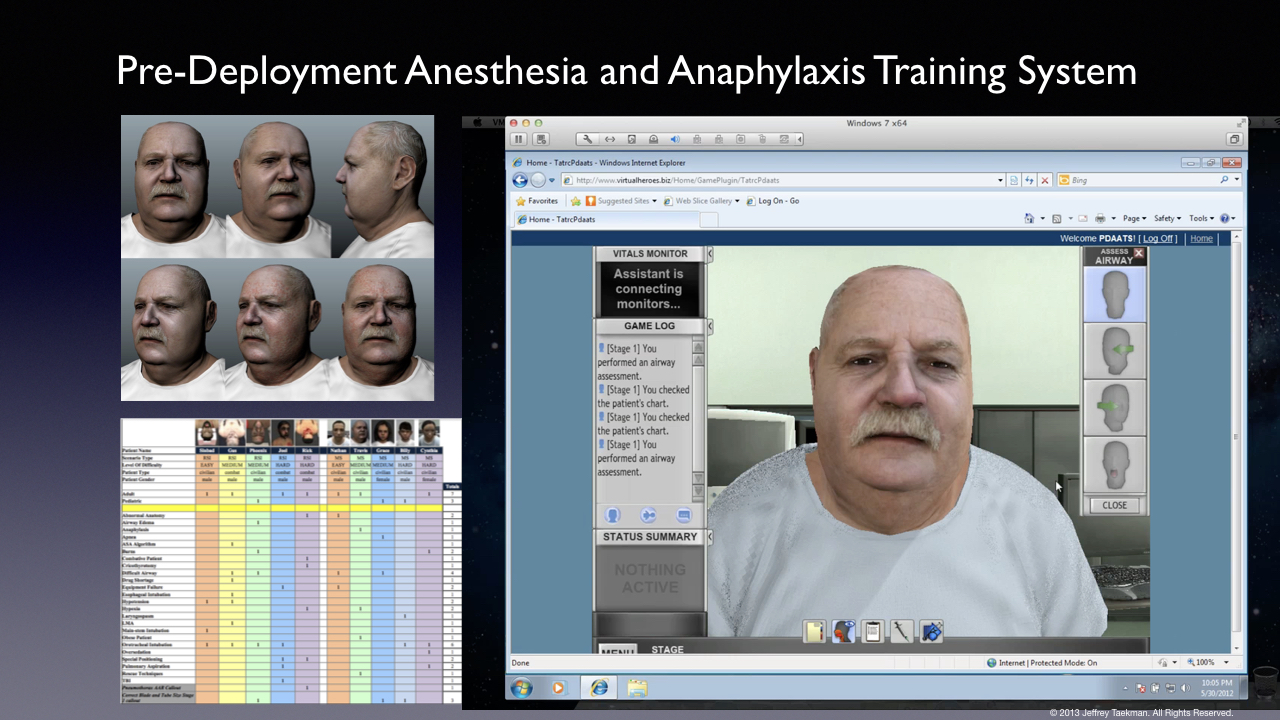1280x720 pixels.
Task: Click the IE Home page icon
Action: [x=1030, y=218]
